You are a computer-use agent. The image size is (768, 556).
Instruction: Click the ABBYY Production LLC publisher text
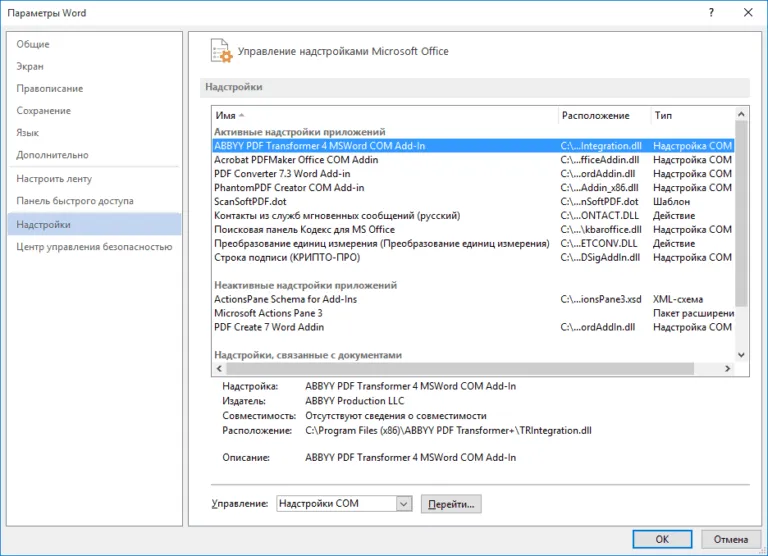[x=355, y=401]
